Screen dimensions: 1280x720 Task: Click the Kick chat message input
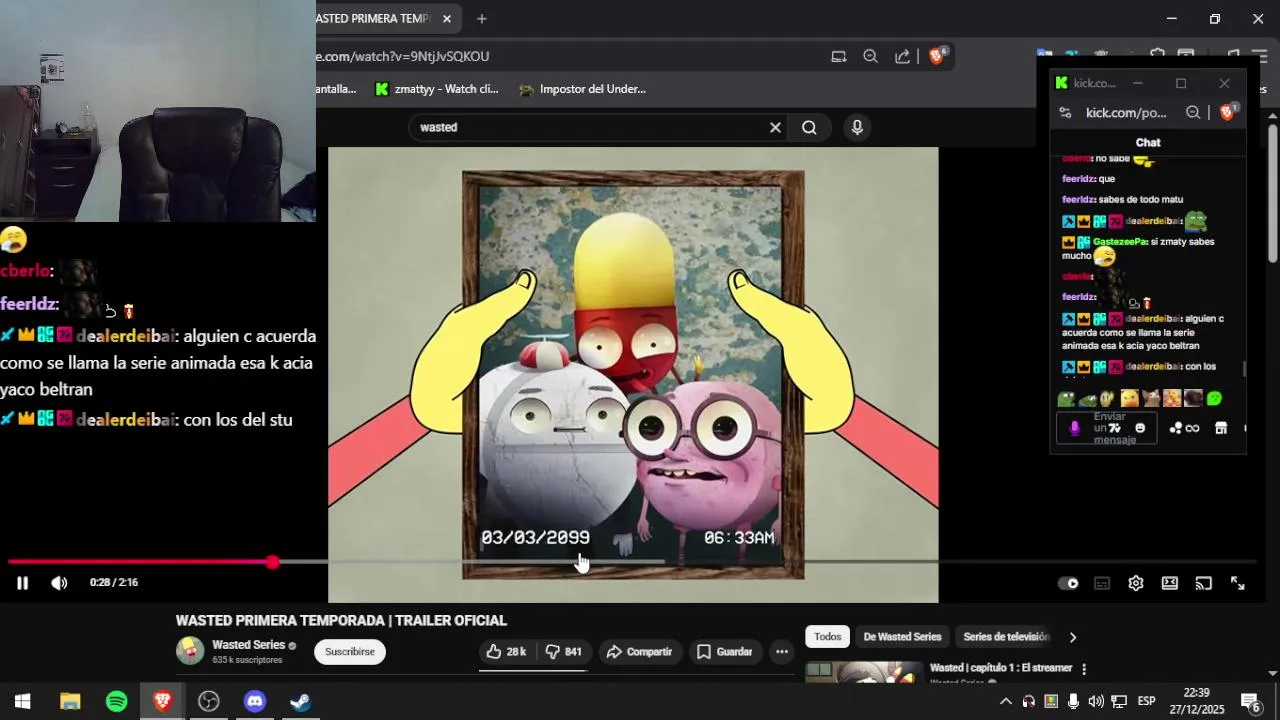(x=1108, y=428)
